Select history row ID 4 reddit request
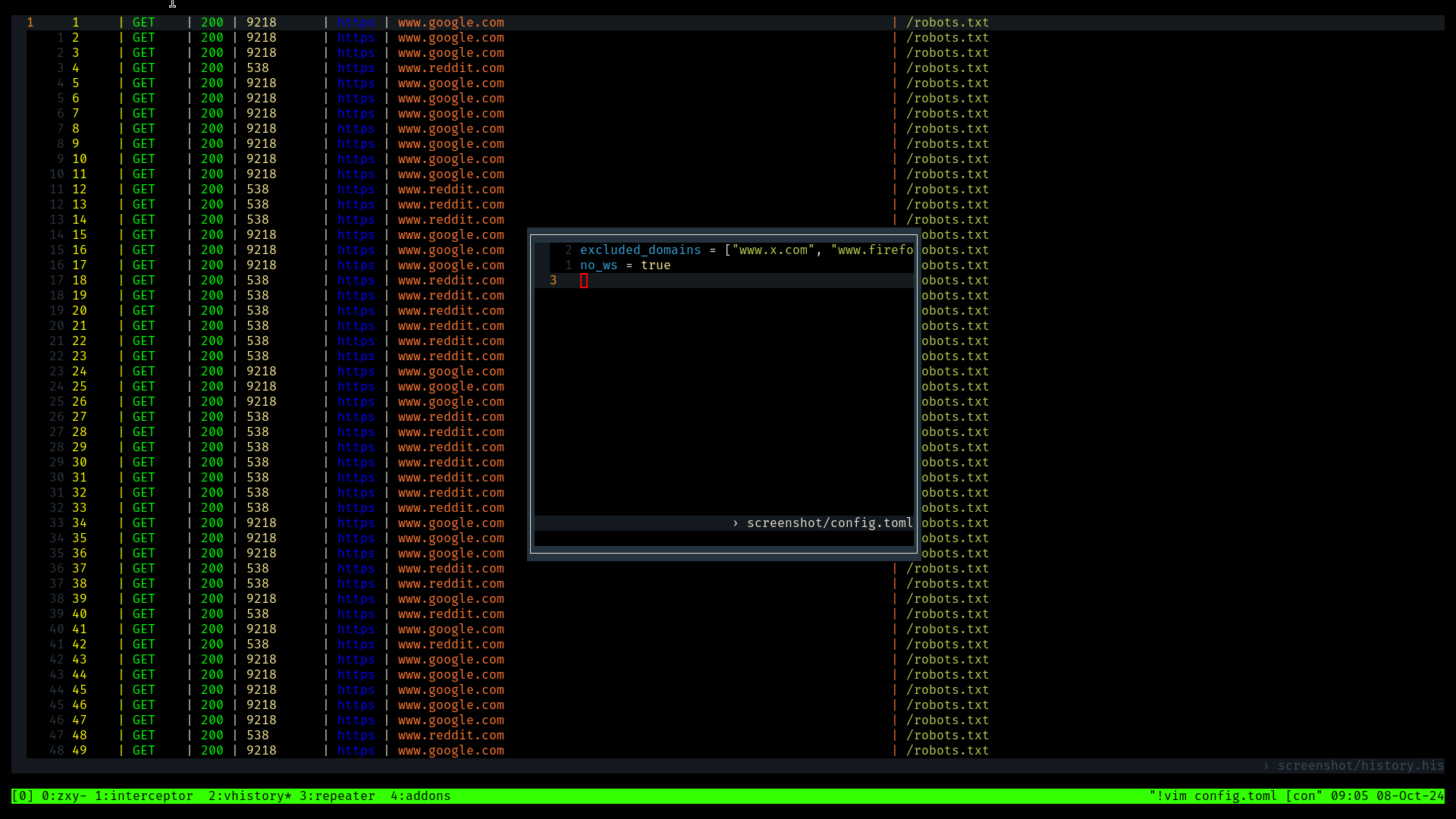Screen dimensions: 1456x819 click(450, 67)
